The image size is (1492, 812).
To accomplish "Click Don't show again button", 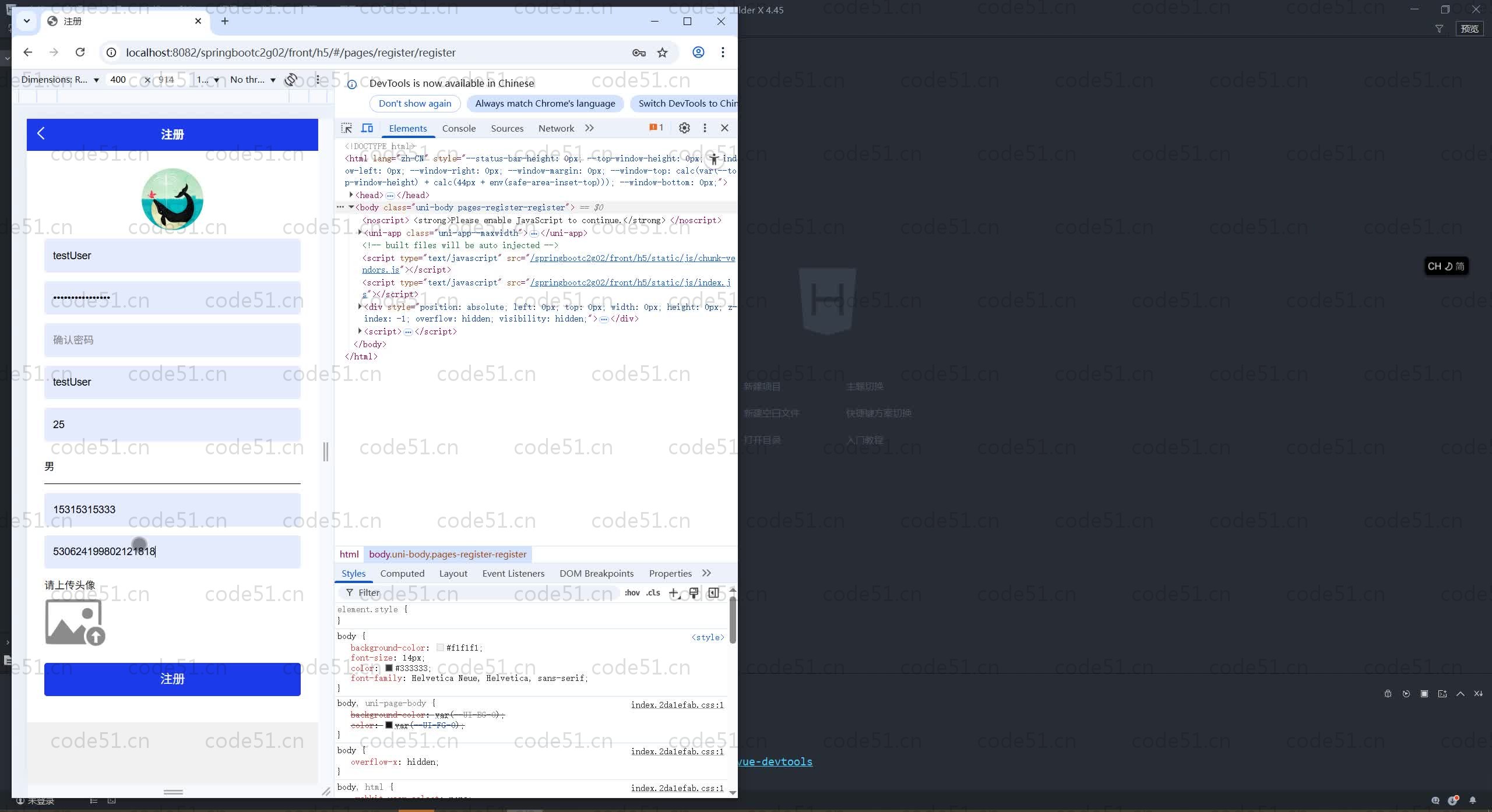I will coord(415,104).
